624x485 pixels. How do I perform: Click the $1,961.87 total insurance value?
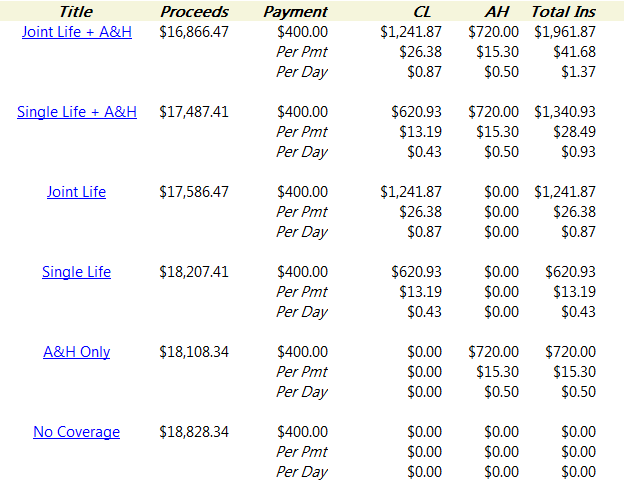click(x=565, y=32)
